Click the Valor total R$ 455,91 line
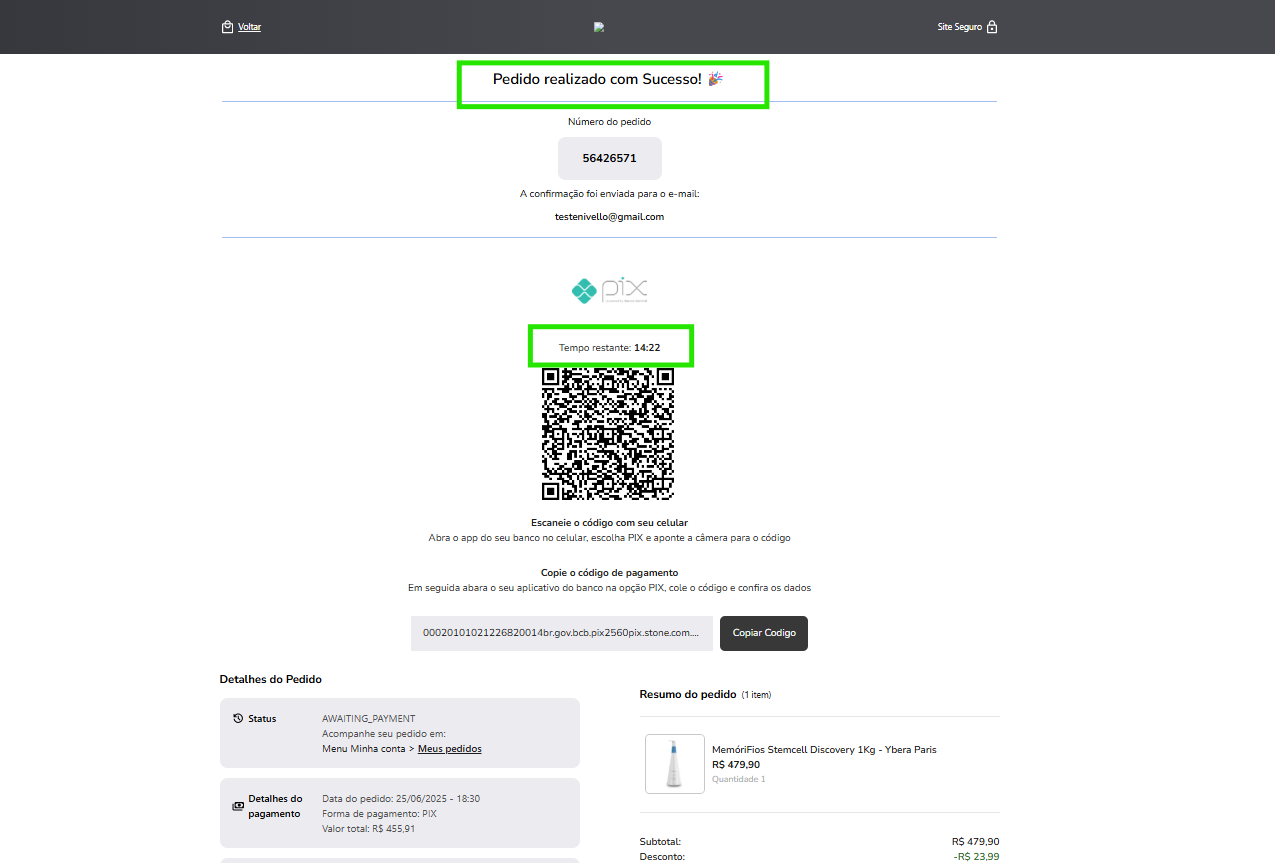This screenshot has width=1275, height=863. point(369,828)
